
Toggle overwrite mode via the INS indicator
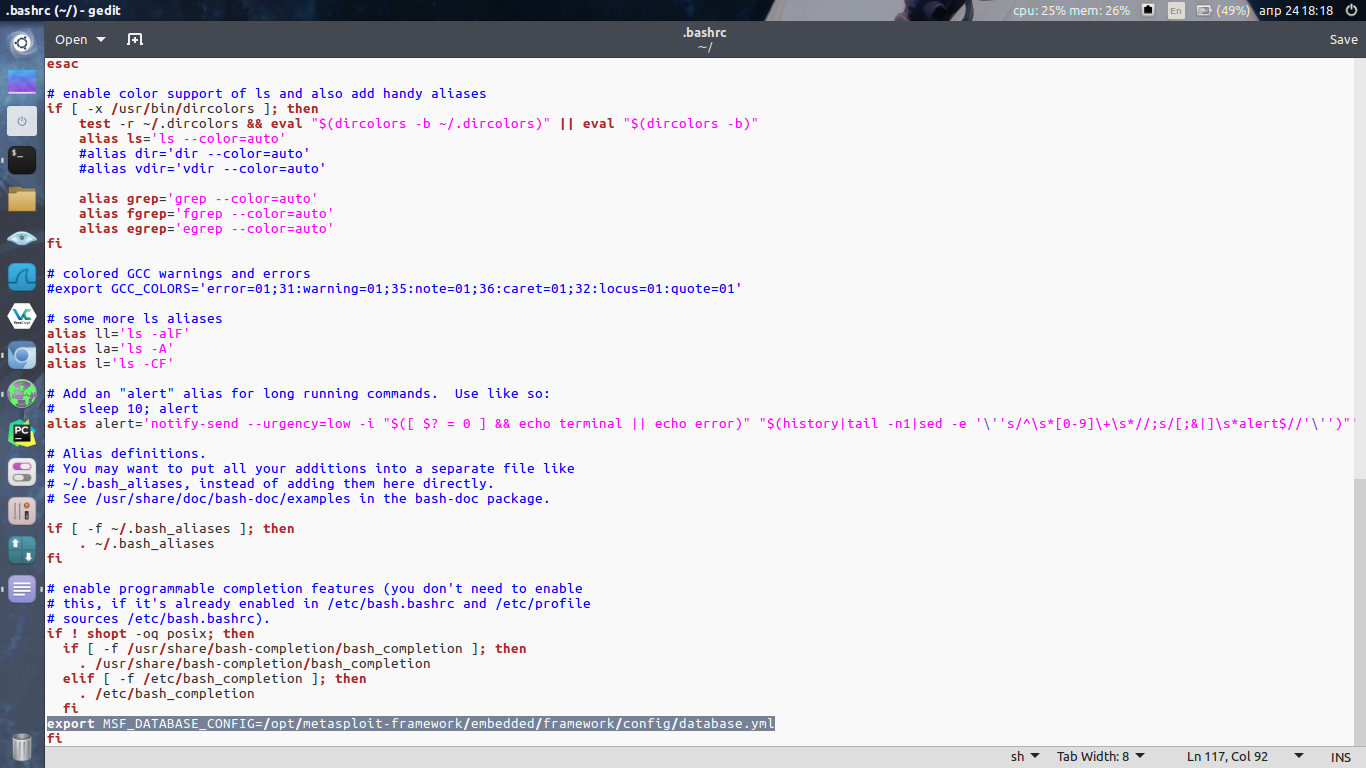coord(1340,756)
